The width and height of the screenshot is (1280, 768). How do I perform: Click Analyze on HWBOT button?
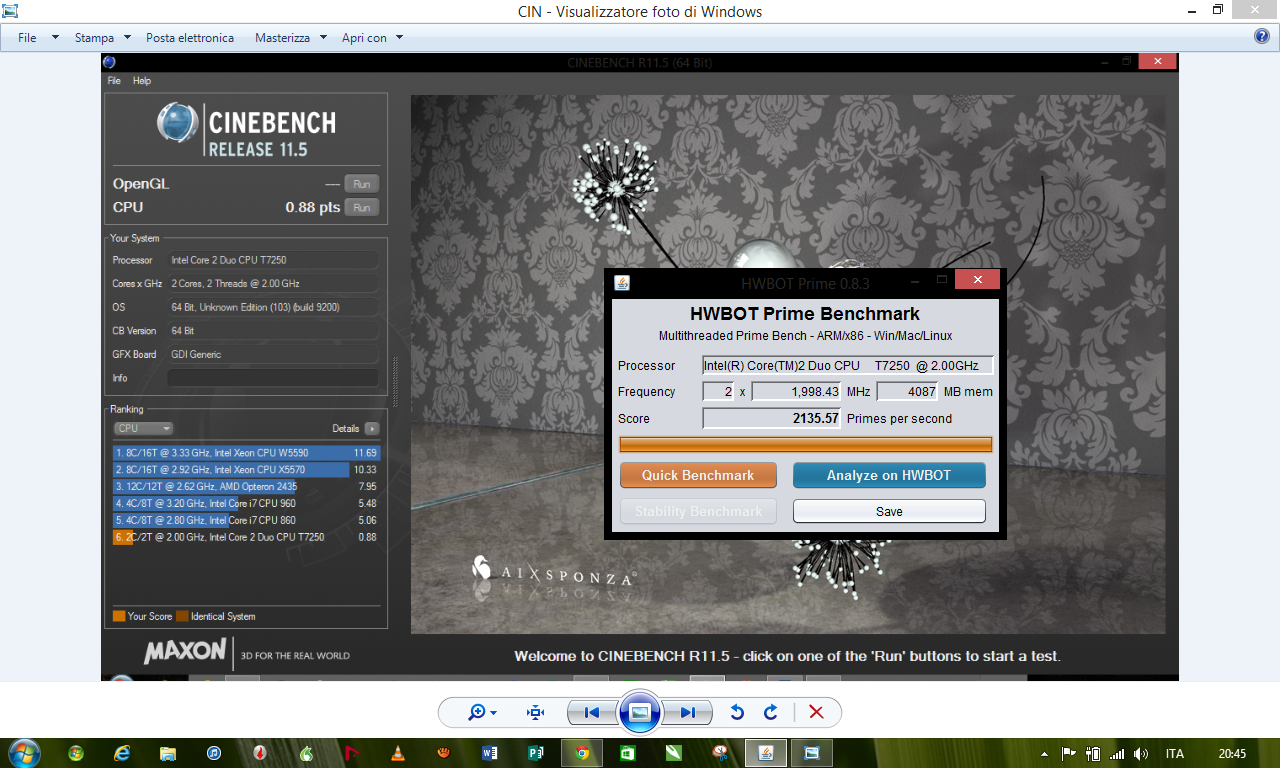[889, 475]
